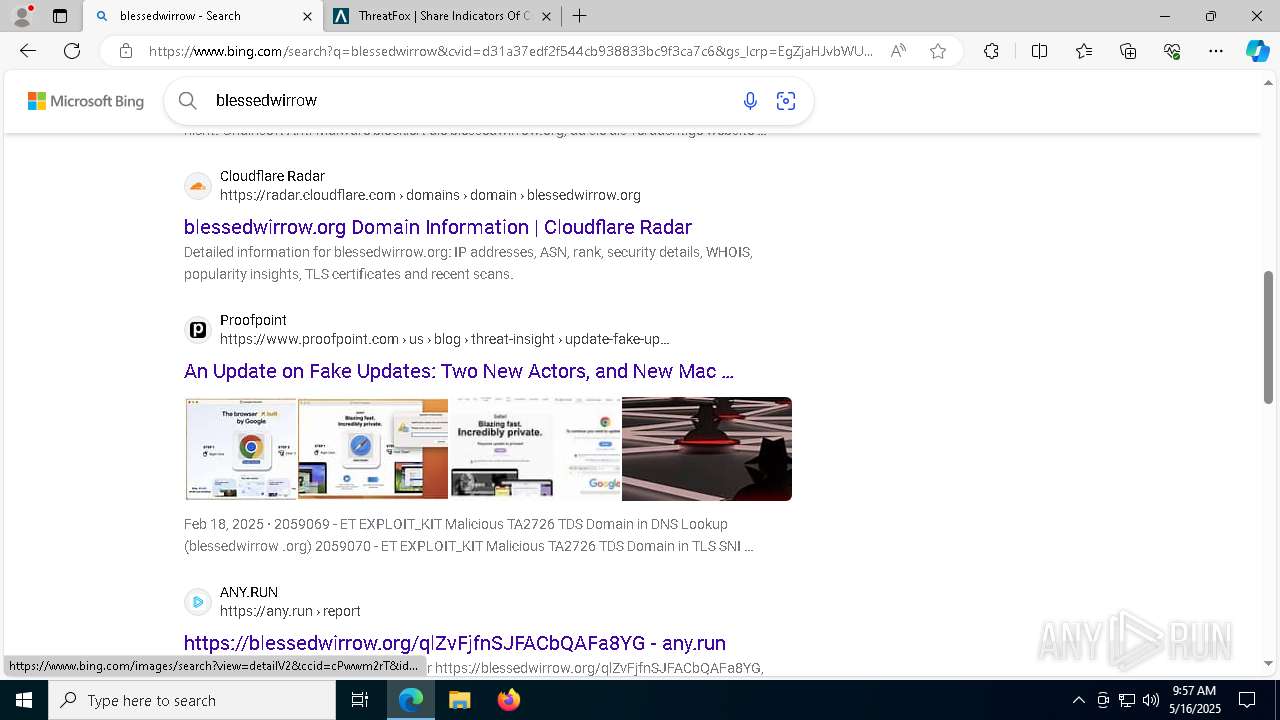The width and height of the screenshot is (1280, 720).
Task: Open dark hooded figures thumbnail
Action: pyautogui.click(x=707, y=448)
